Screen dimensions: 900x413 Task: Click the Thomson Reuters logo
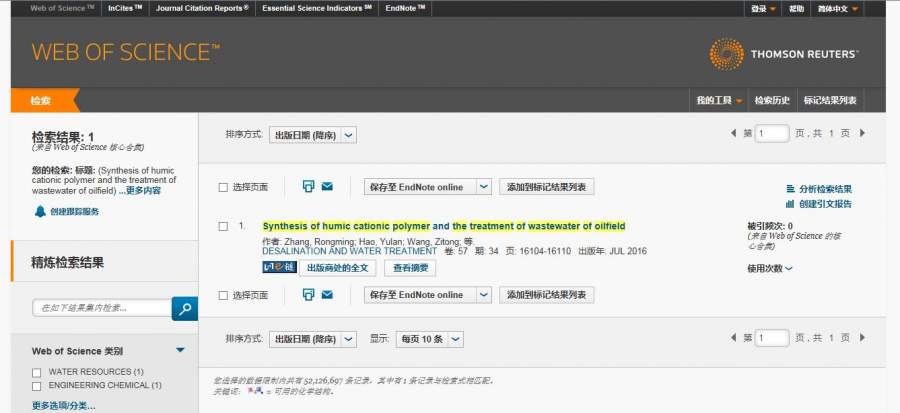coord(783,54)
